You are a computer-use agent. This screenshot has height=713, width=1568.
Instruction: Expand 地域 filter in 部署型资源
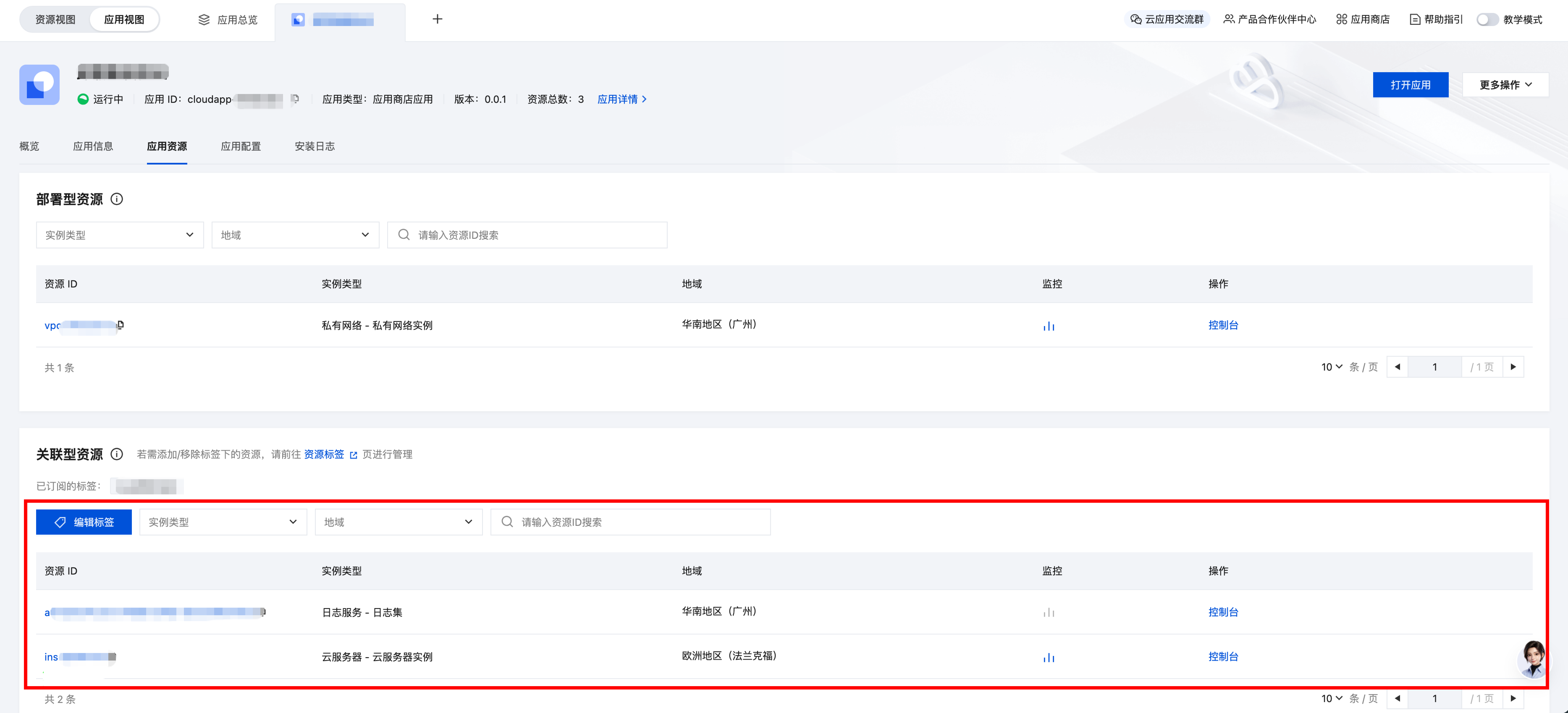coord(295,235)
